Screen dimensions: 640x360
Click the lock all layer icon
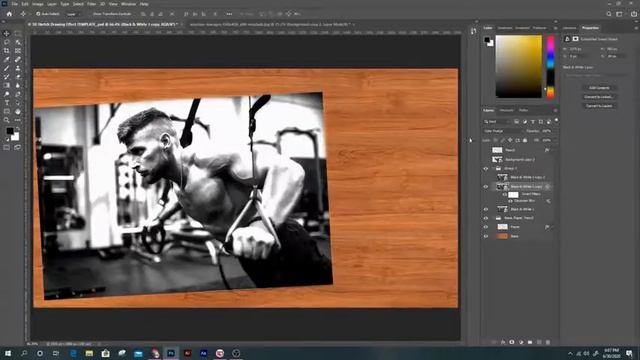click(525, 140)
